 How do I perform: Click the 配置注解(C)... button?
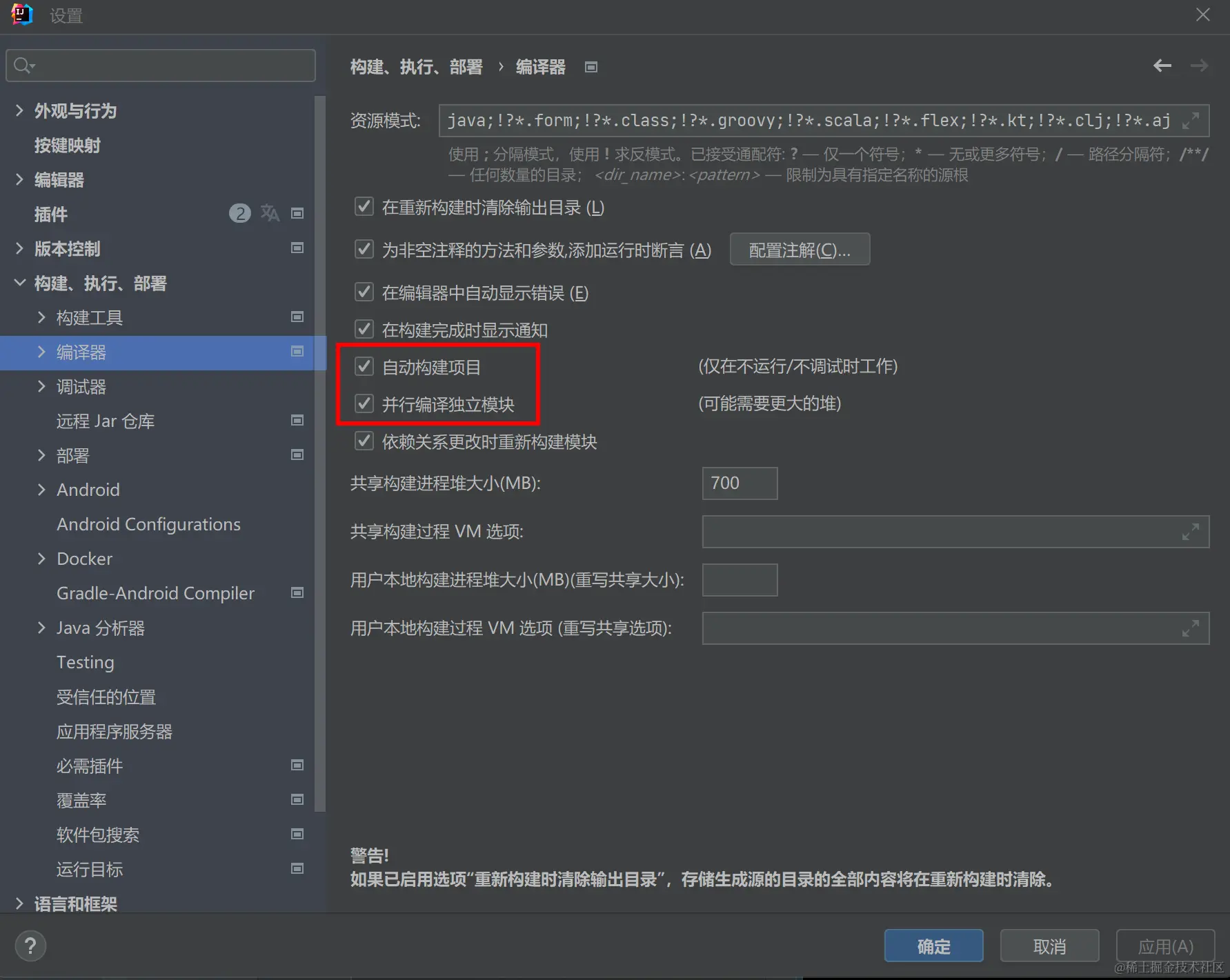tap(800, 249)
